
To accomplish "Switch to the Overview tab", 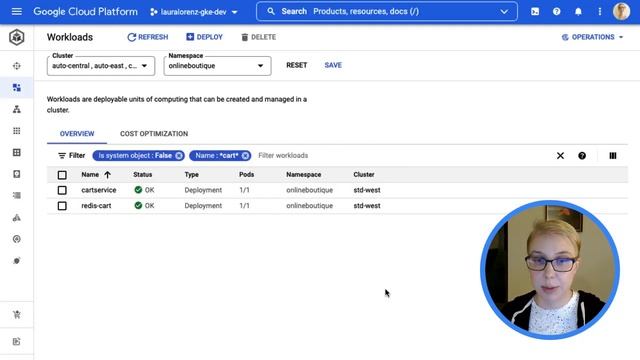I will click(77, 133).
